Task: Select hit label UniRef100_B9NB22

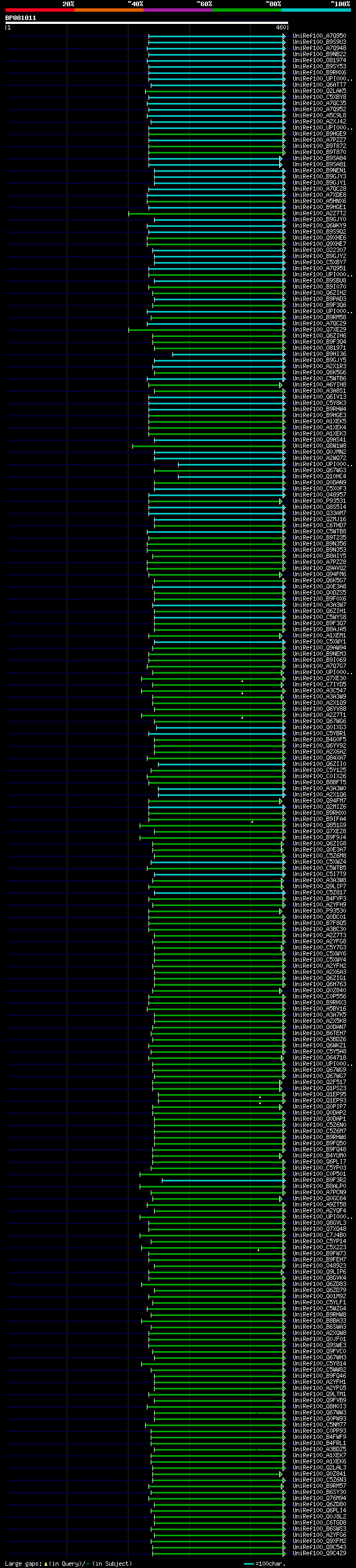Action: point(319,54)
